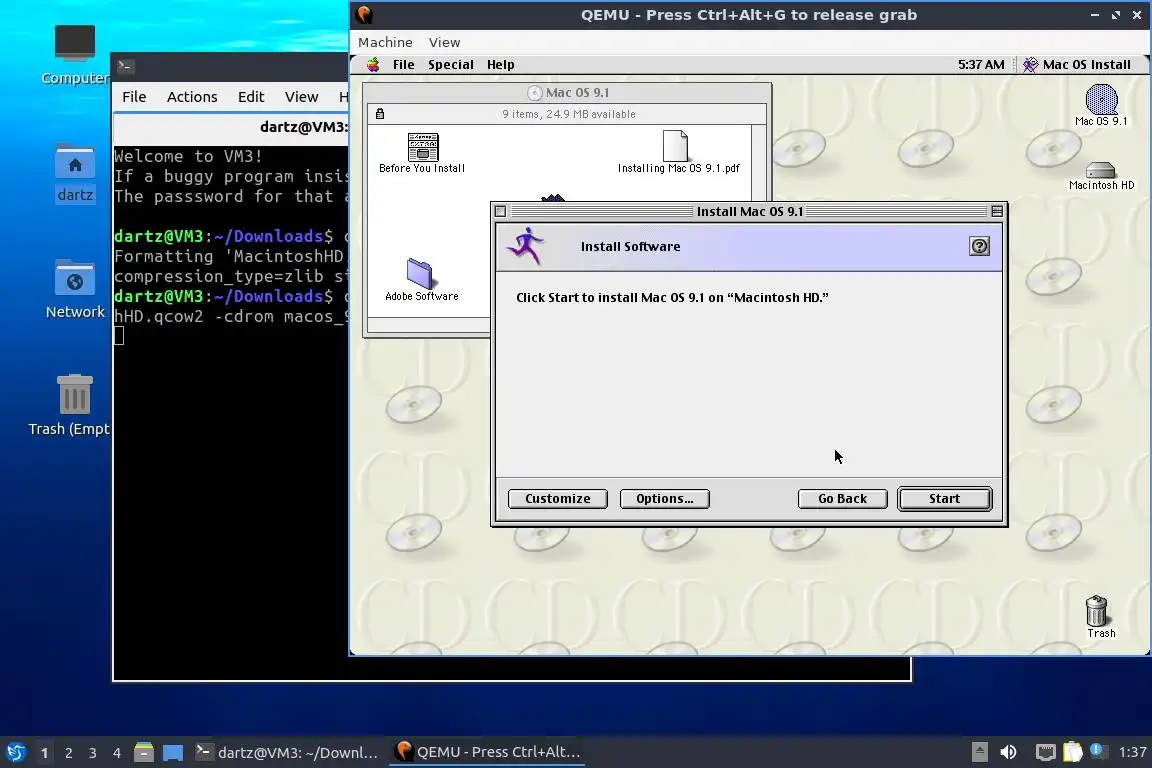1152x768 pixels.
Task: Open the Mac OS File menu
Action: tap(403, 65)
